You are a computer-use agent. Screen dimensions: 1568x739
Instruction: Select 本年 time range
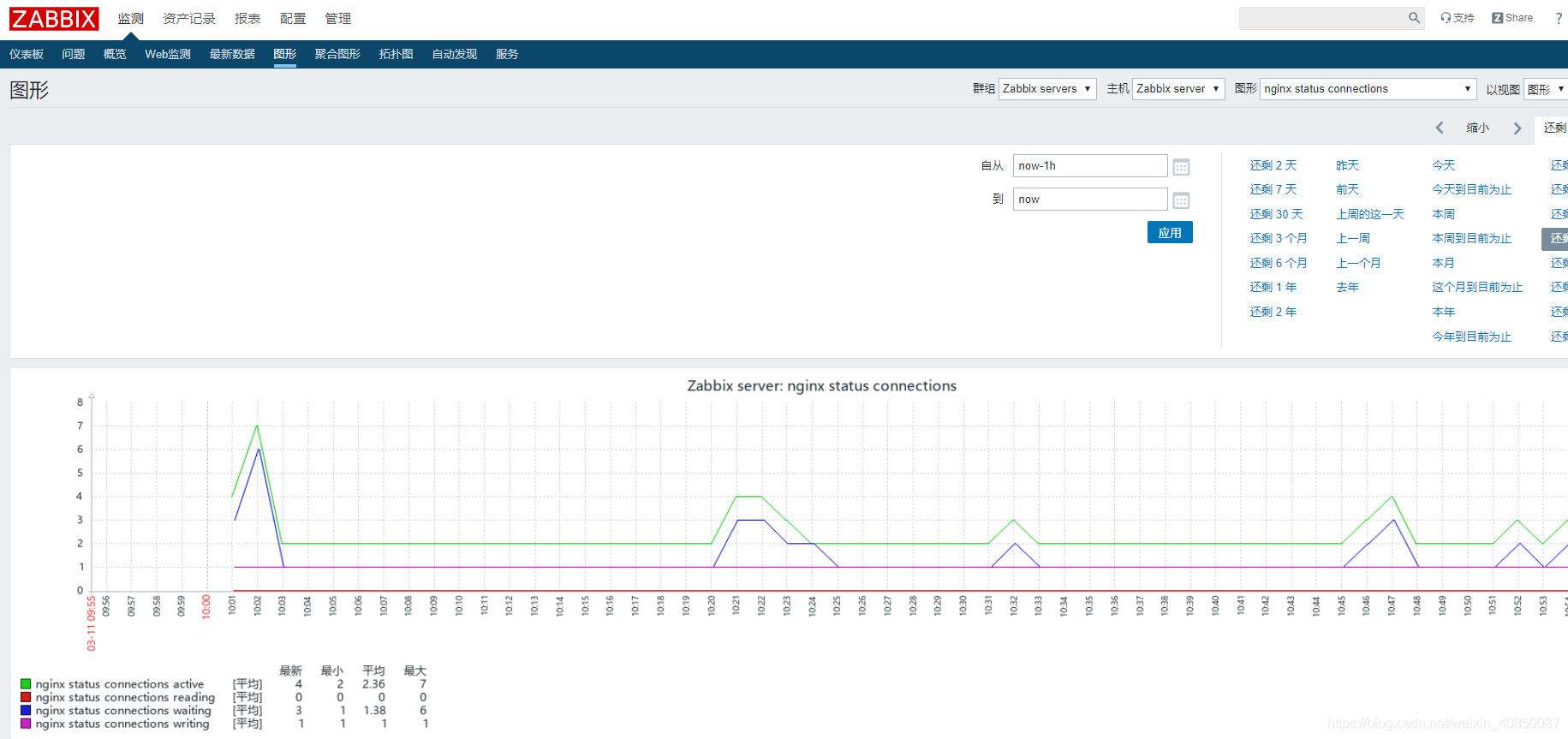click(x=1444, y=312)
